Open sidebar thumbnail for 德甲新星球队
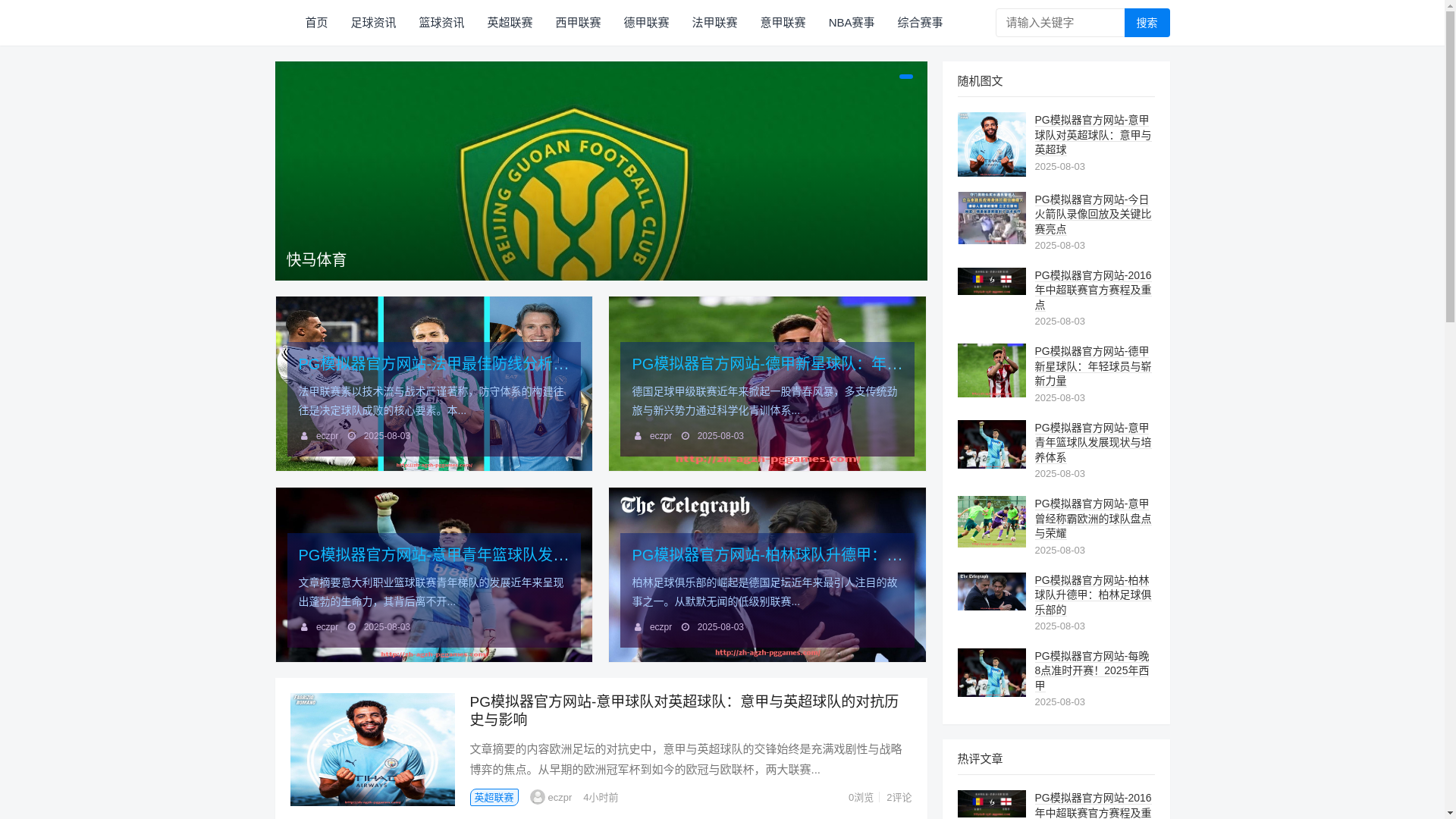This screenshot has height=819, width=1456. coord(991,370)
